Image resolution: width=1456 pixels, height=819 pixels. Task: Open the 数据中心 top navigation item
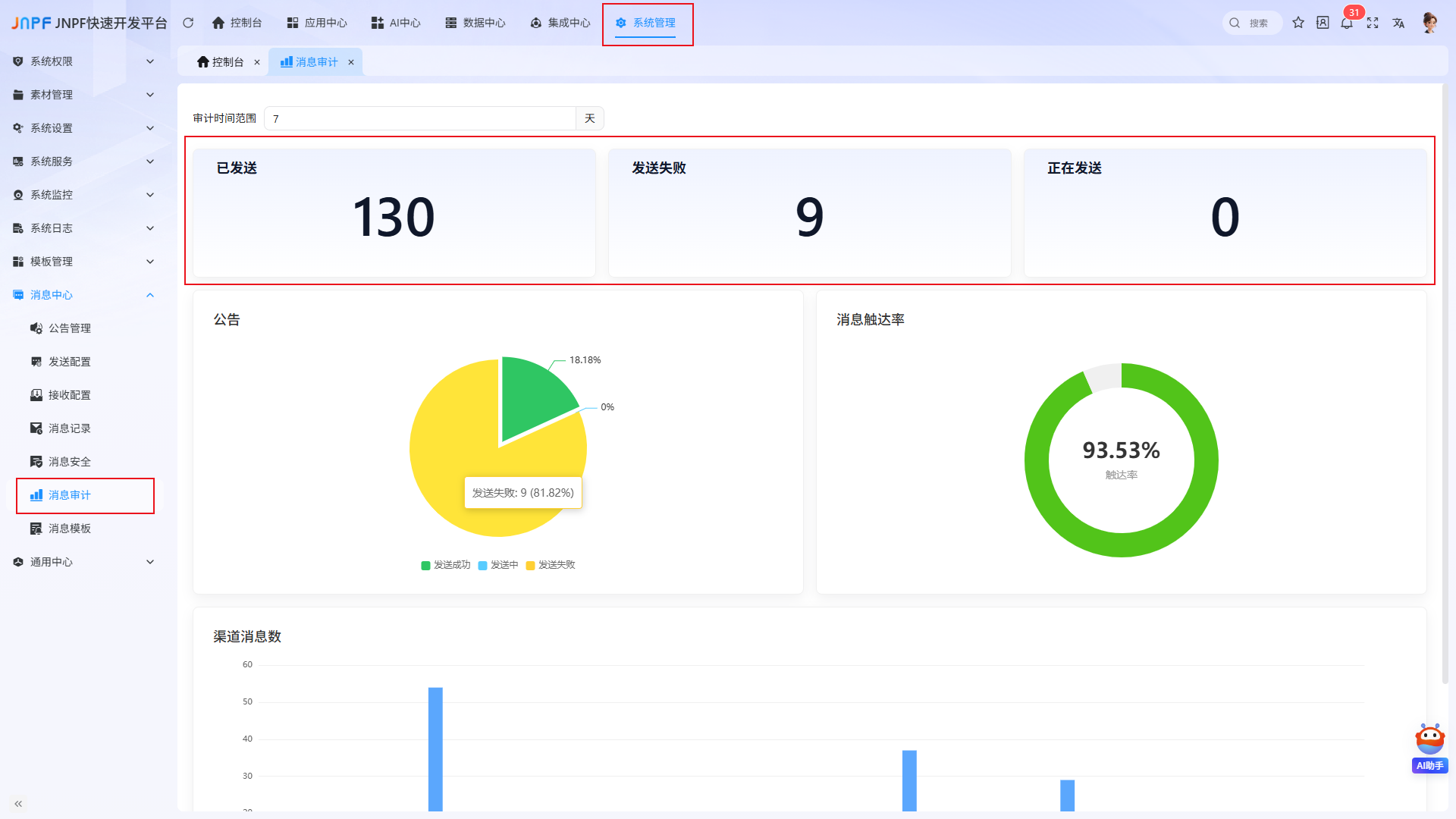(475, 23)
